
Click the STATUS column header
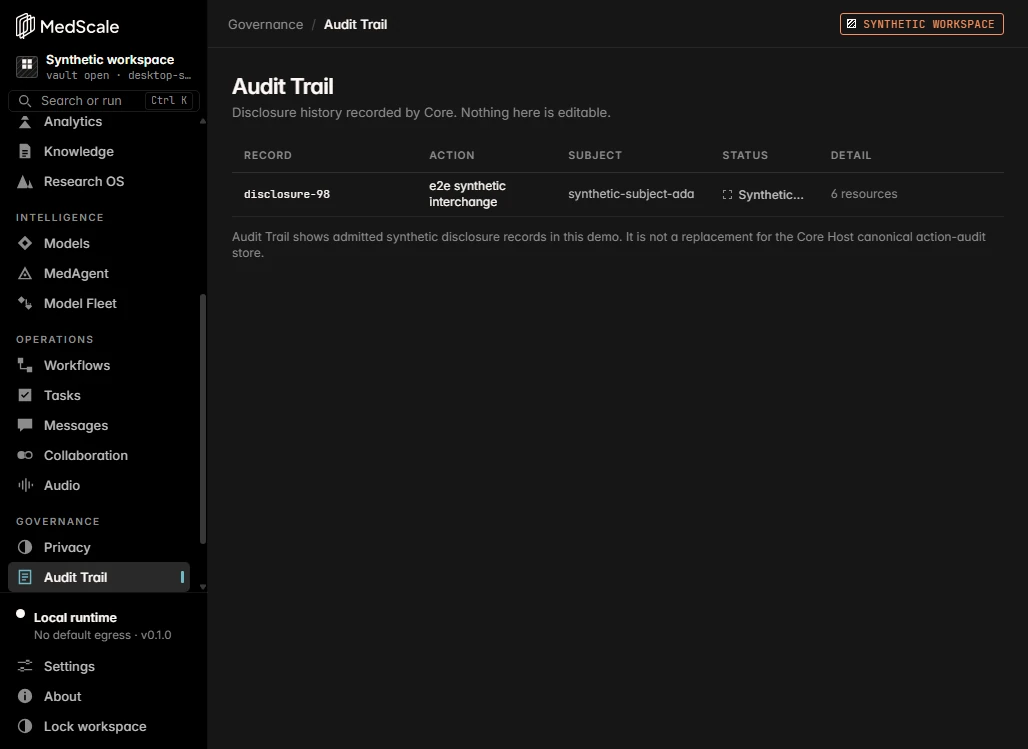point(745,155)
